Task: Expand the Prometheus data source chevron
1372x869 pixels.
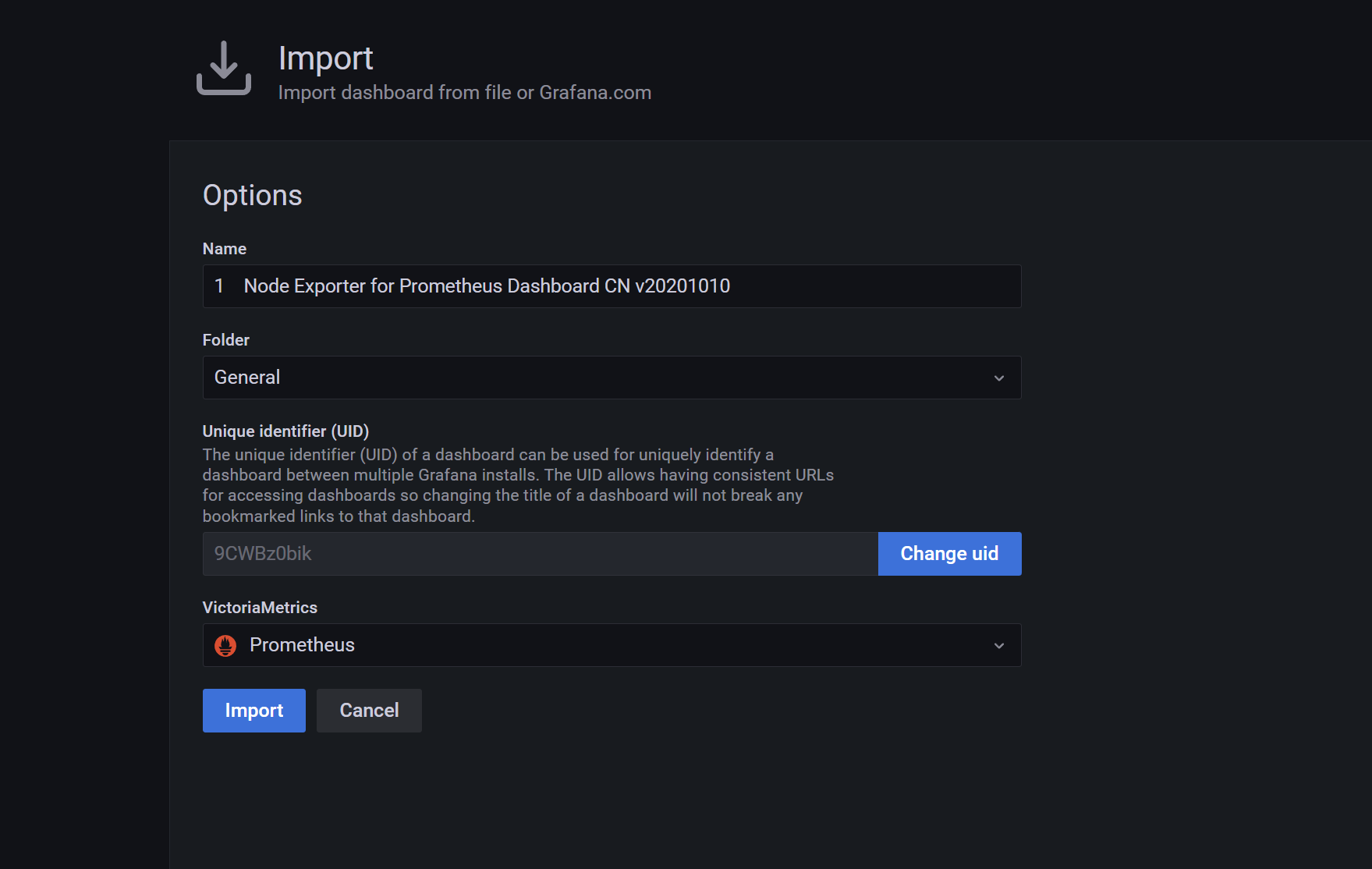Action: (998, 646)
